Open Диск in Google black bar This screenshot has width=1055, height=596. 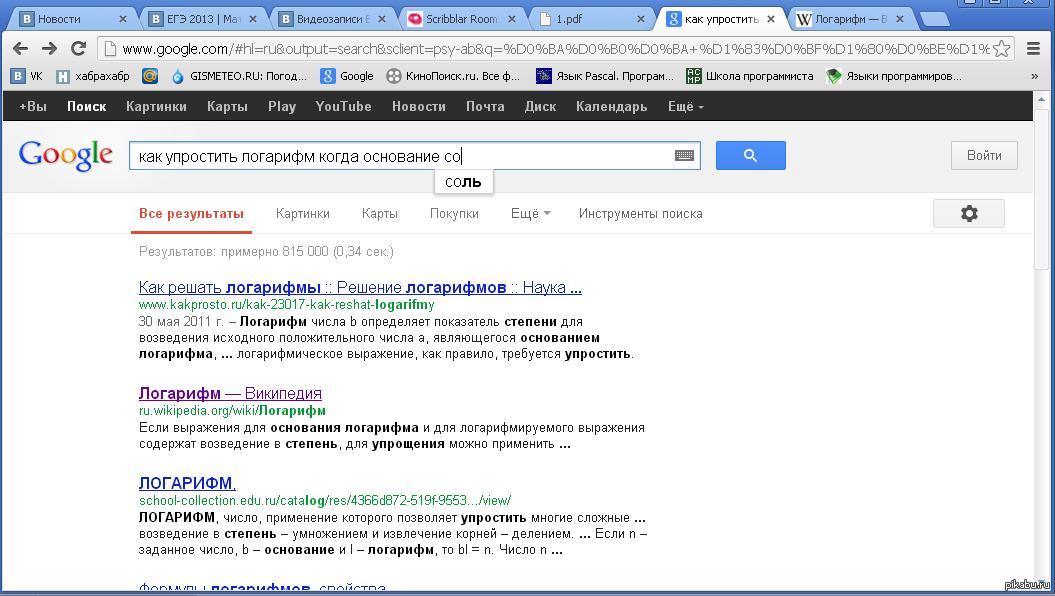pos(540,106)
